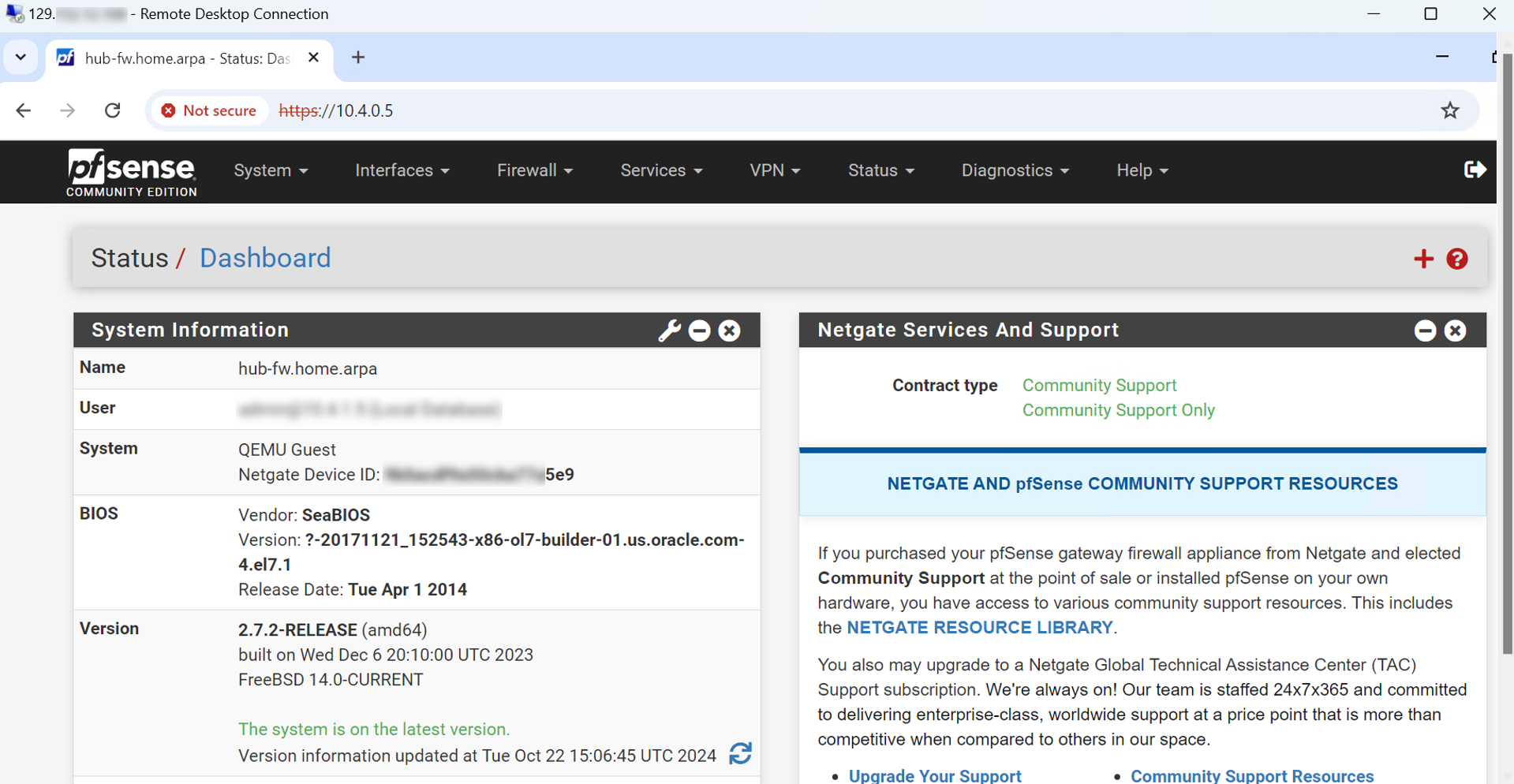Maximize the Remote Desktop Connection window

point(1430,13)
